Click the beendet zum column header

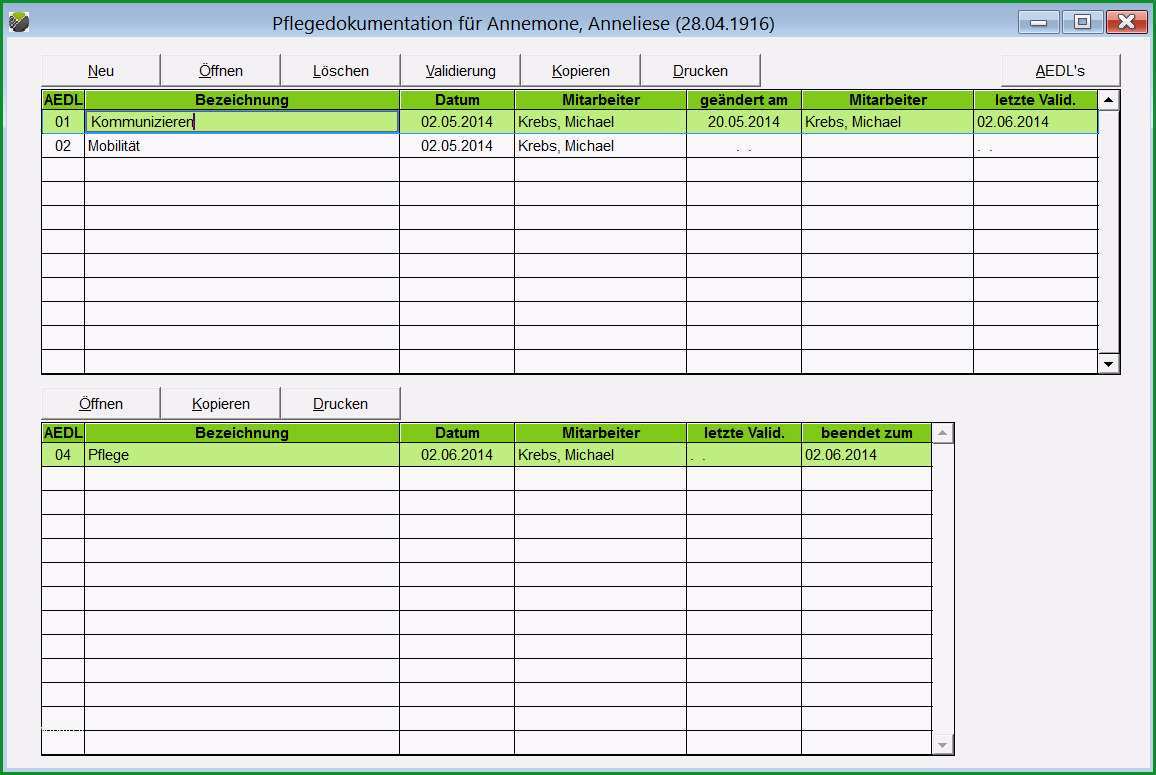[866, 433]
